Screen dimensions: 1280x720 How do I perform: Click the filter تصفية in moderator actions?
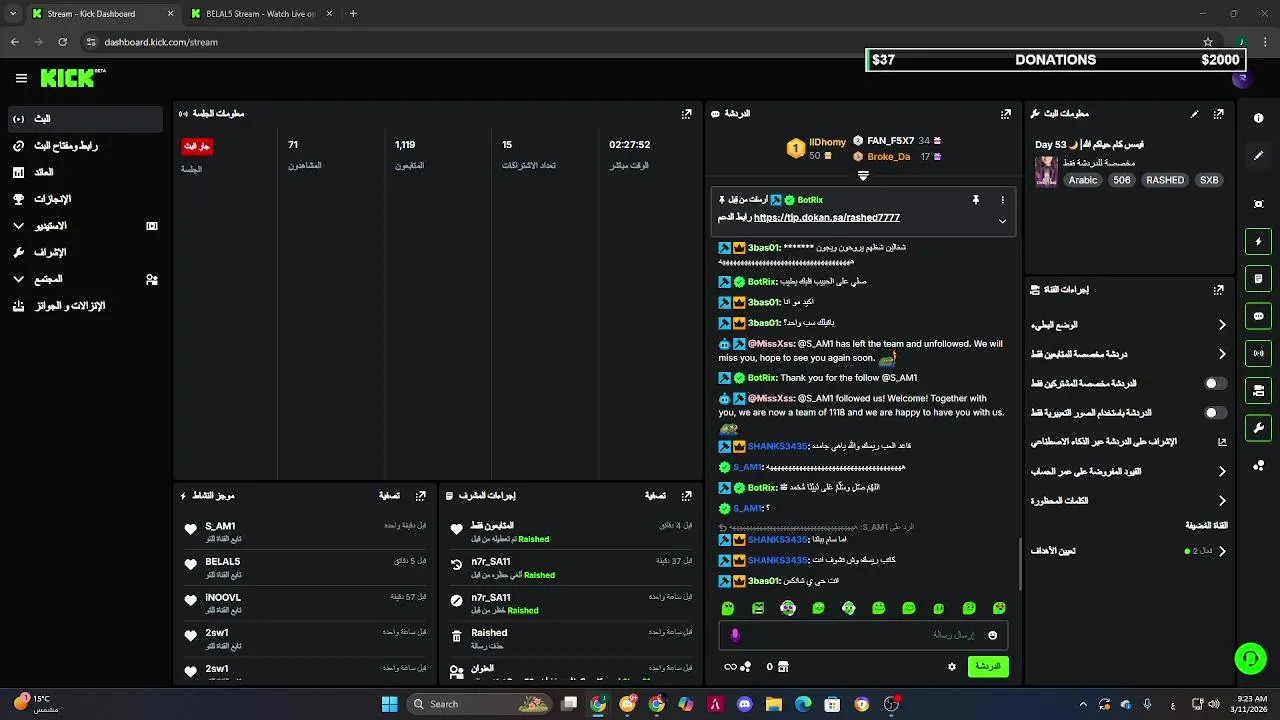655,496
